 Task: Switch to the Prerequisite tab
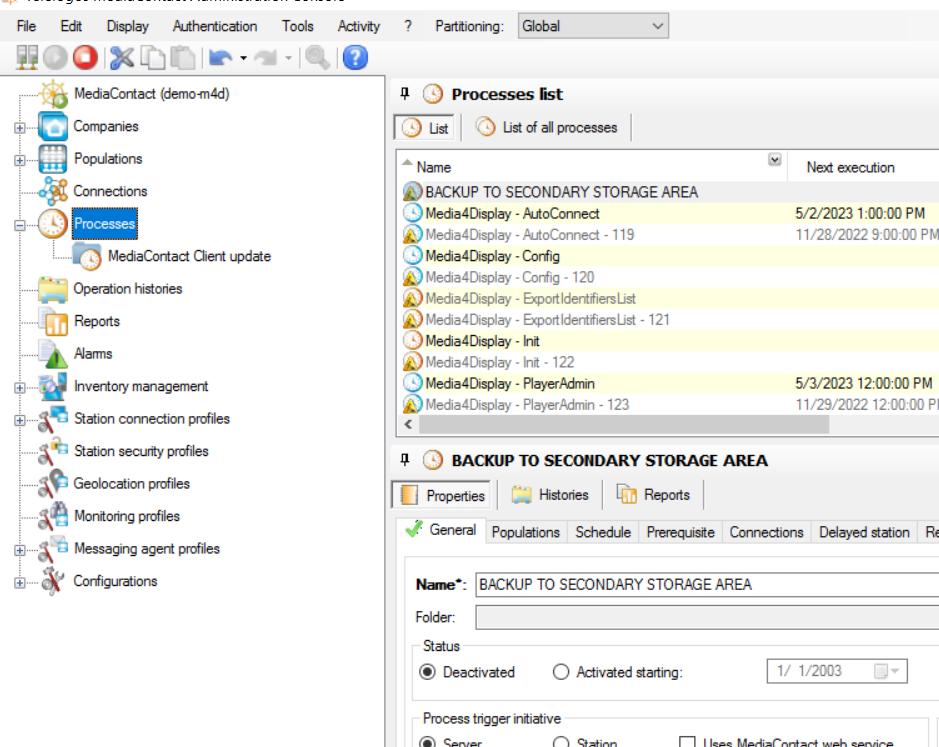pos(680,532)
